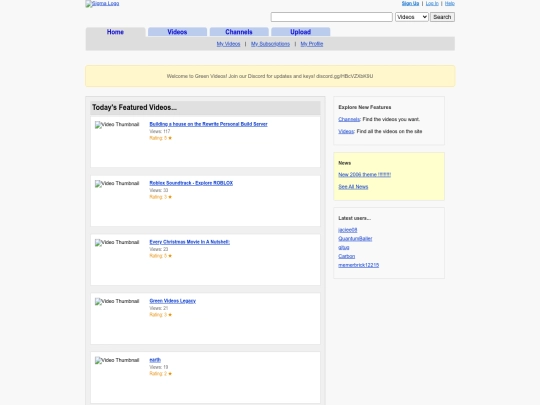Open Every Christmas Movie In A Nutshell video
Viewport: 540px width, 405px height.
(189, 242)
